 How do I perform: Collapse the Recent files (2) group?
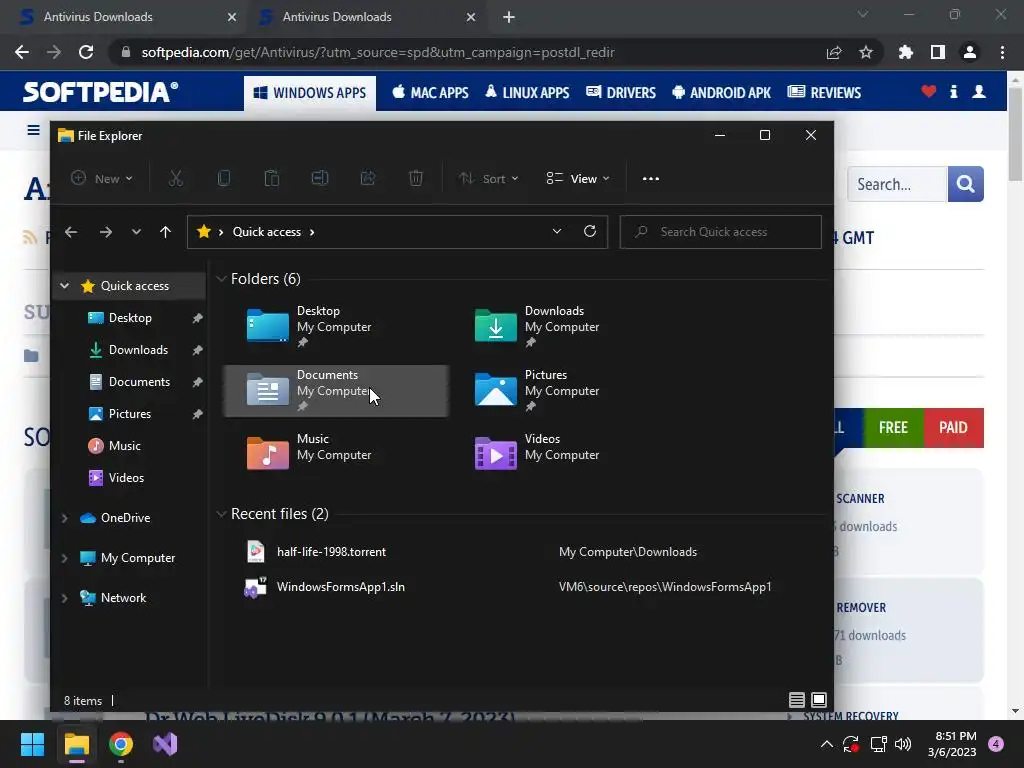coord(221,514)
